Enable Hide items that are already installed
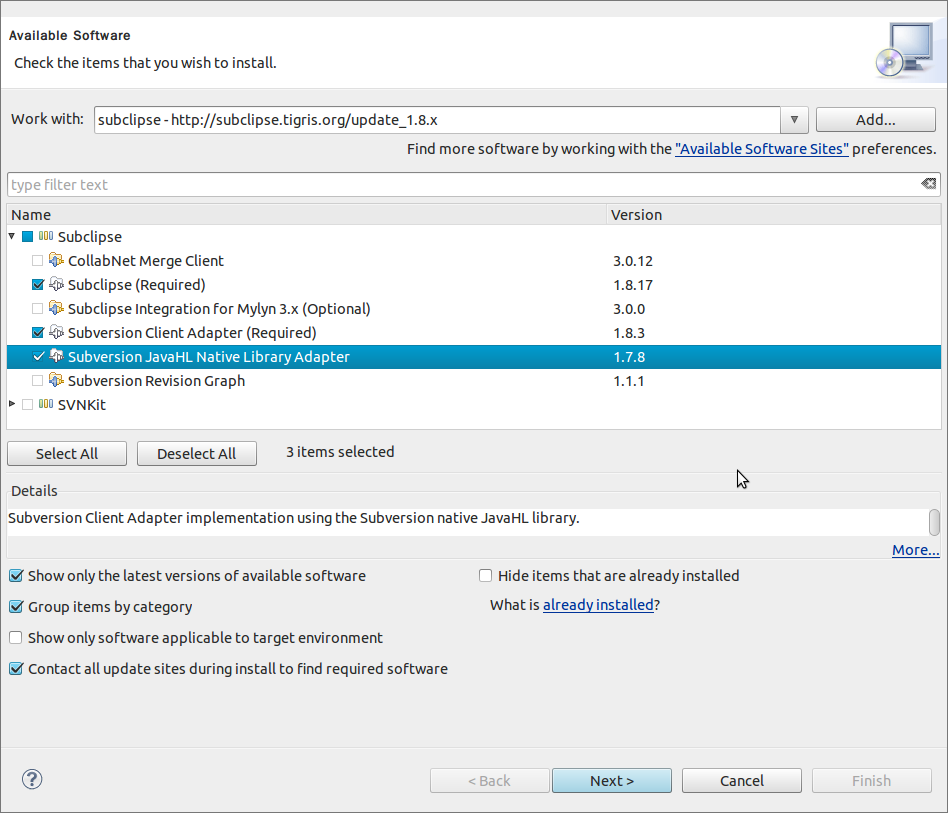Viewport: 948px width, 813px height. 485,575
